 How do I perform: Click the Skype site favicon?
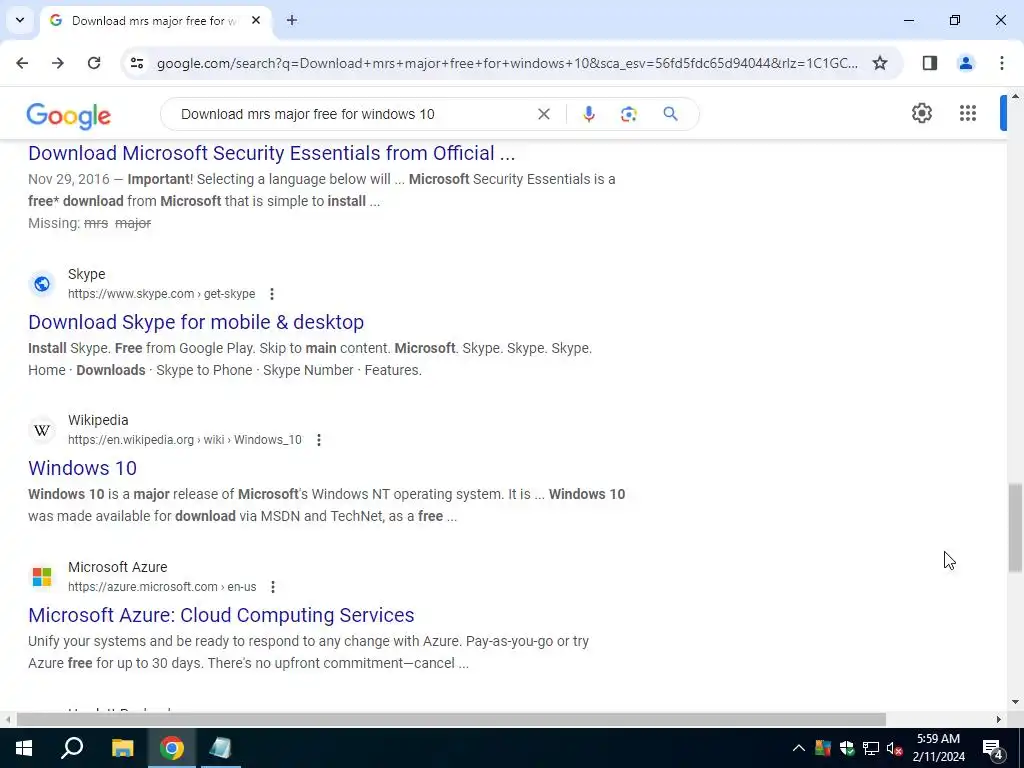[x=42, y=284]
